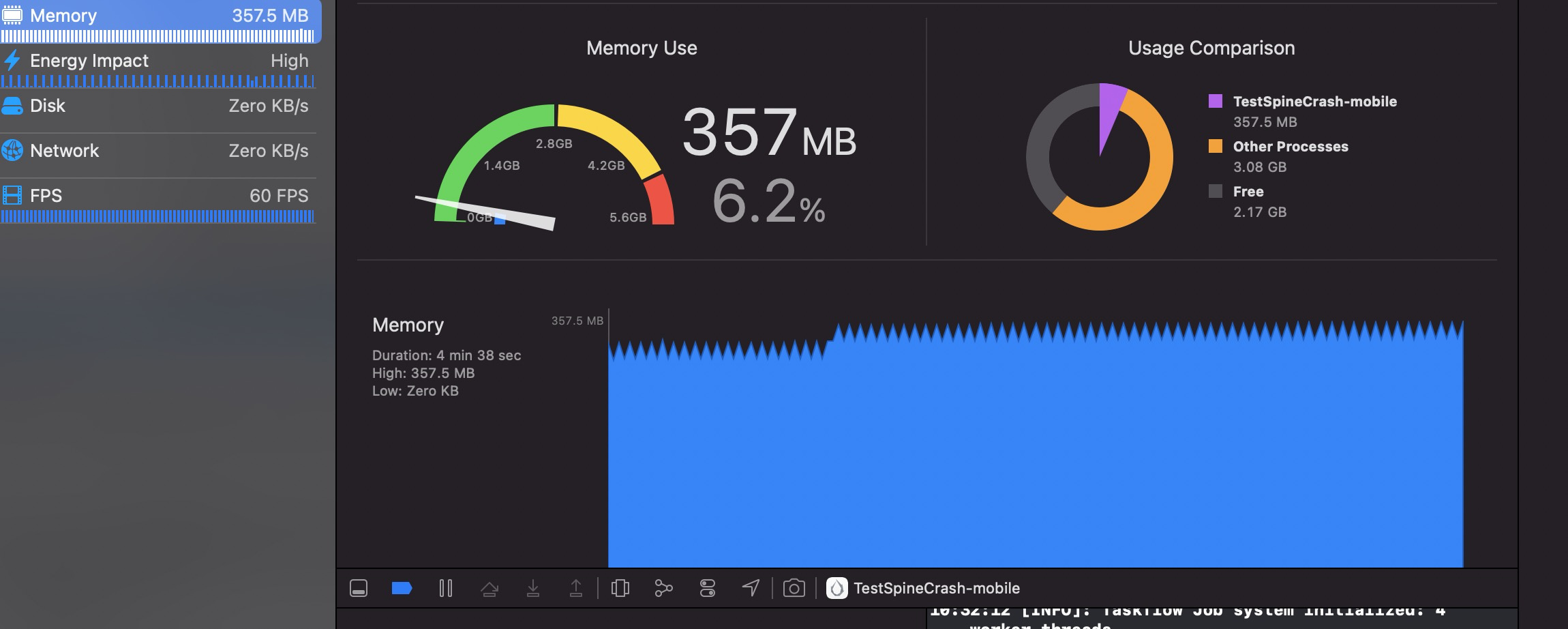Click the High: 357.5 MB text
Viewport: 1568px width, 629px height.
click(423, 373)
